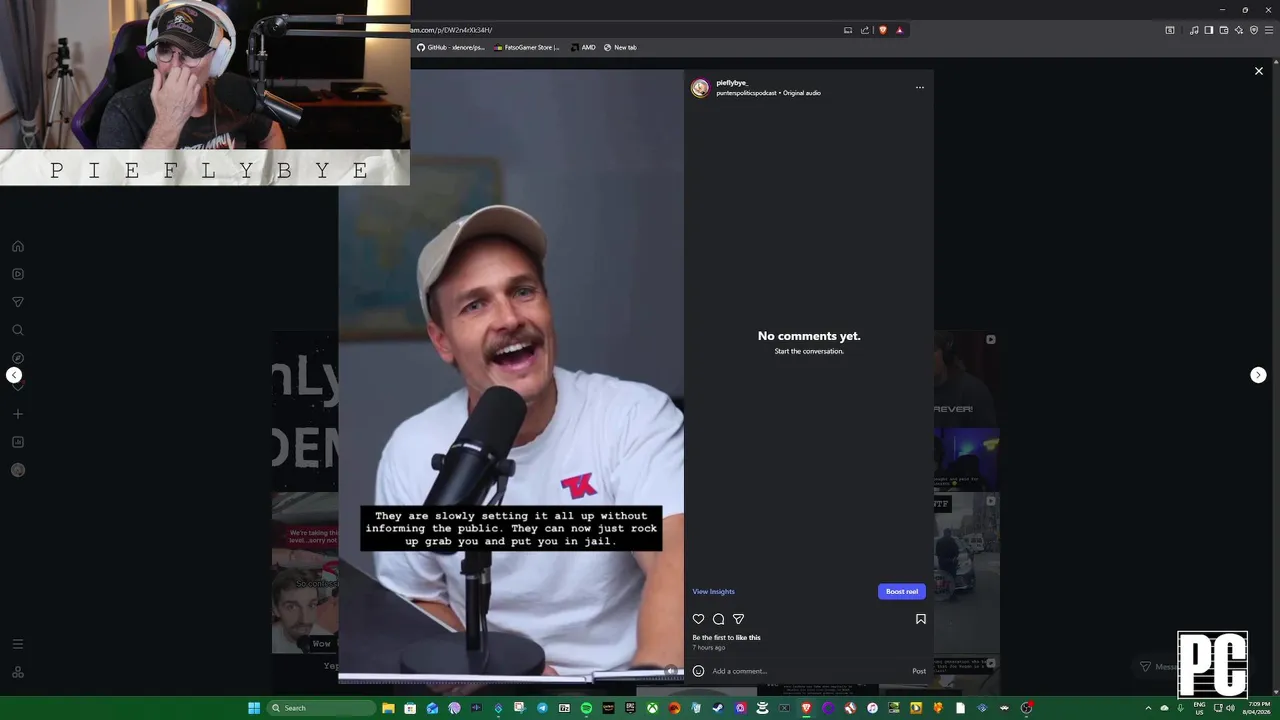This screenshot has width=1280, height=720.
Task: Open the hamburger More menu in sidebar
Action: (x=17, y=644)
